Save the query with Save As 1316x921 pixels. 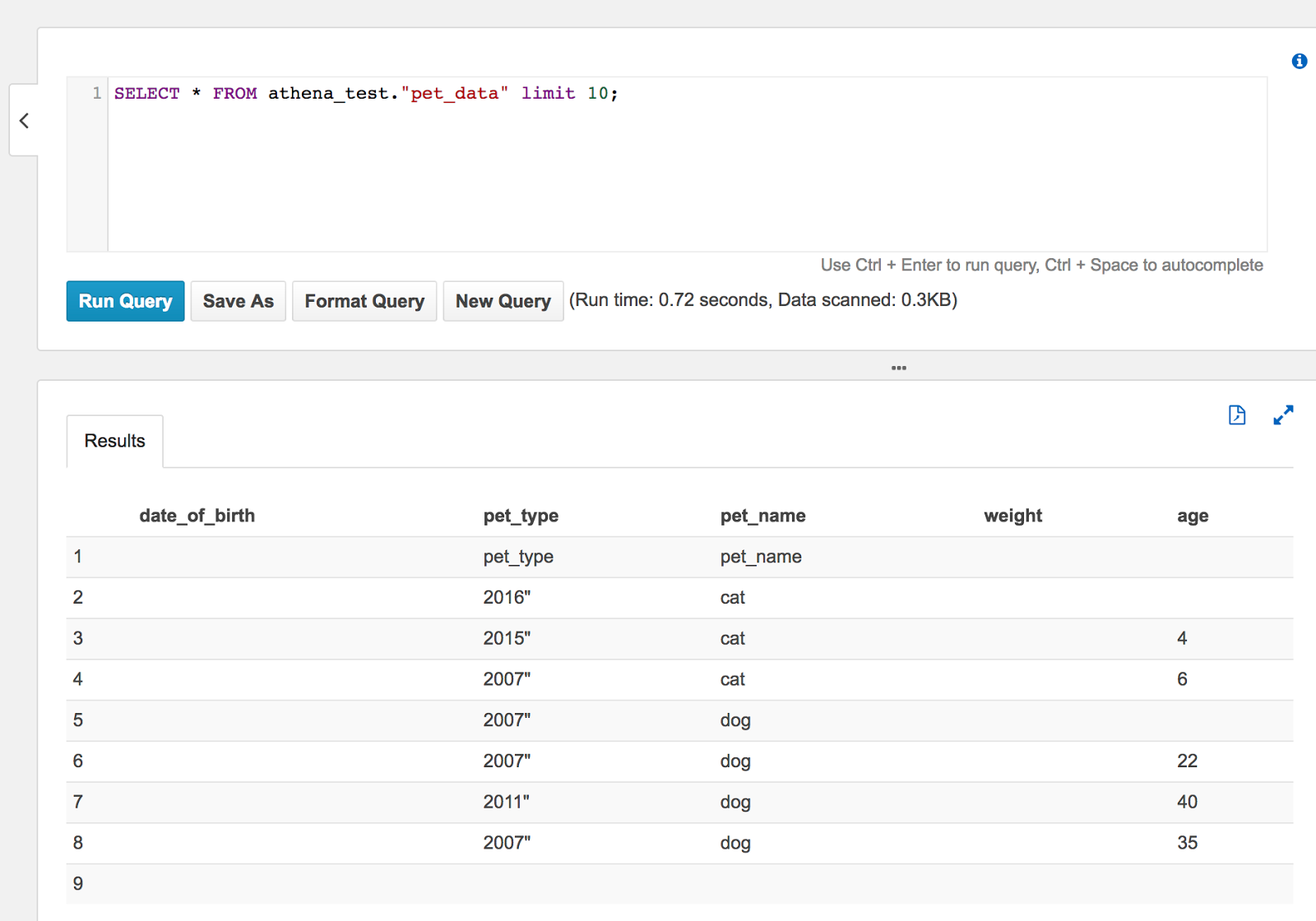pos(238,301)
